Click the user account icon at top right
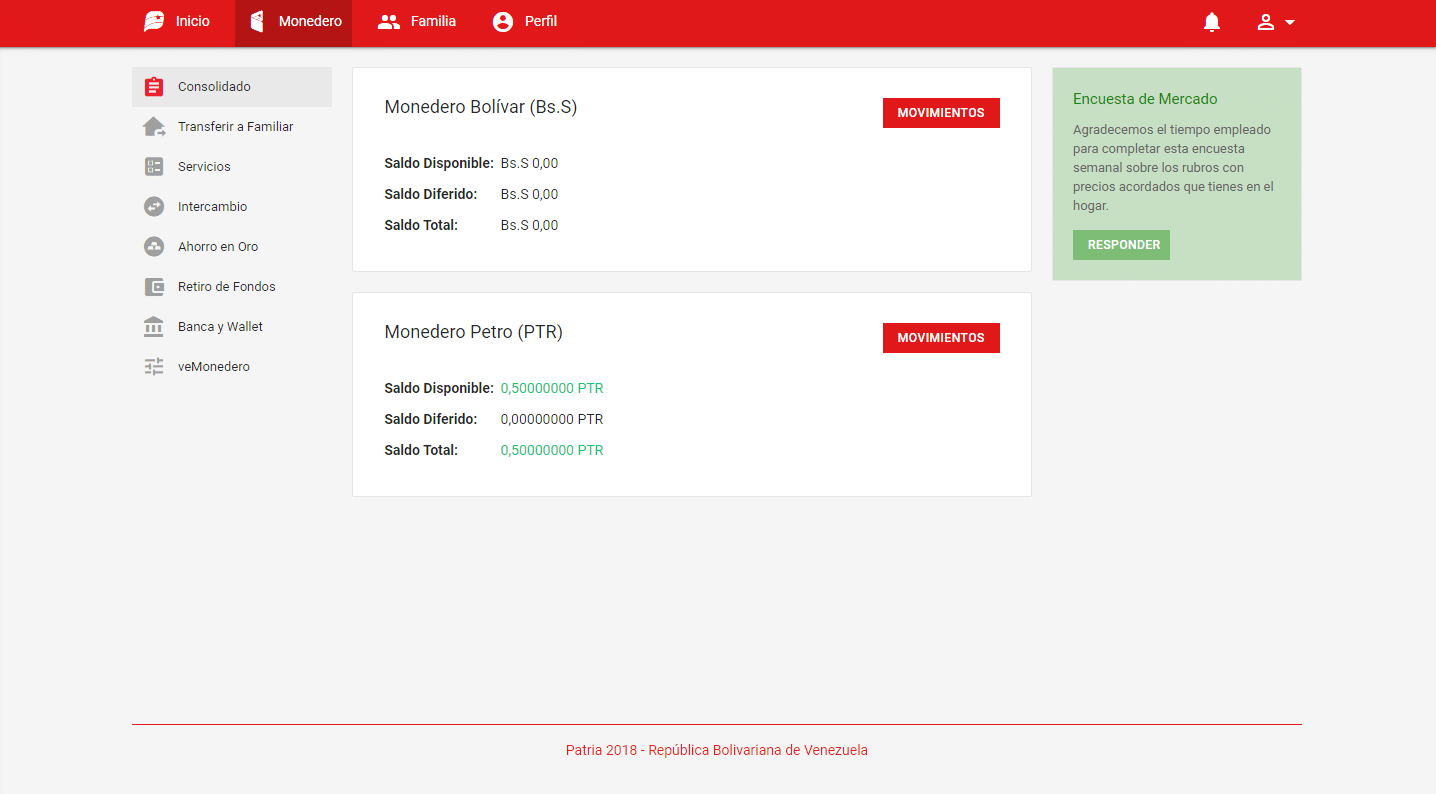 [1266, 22]
